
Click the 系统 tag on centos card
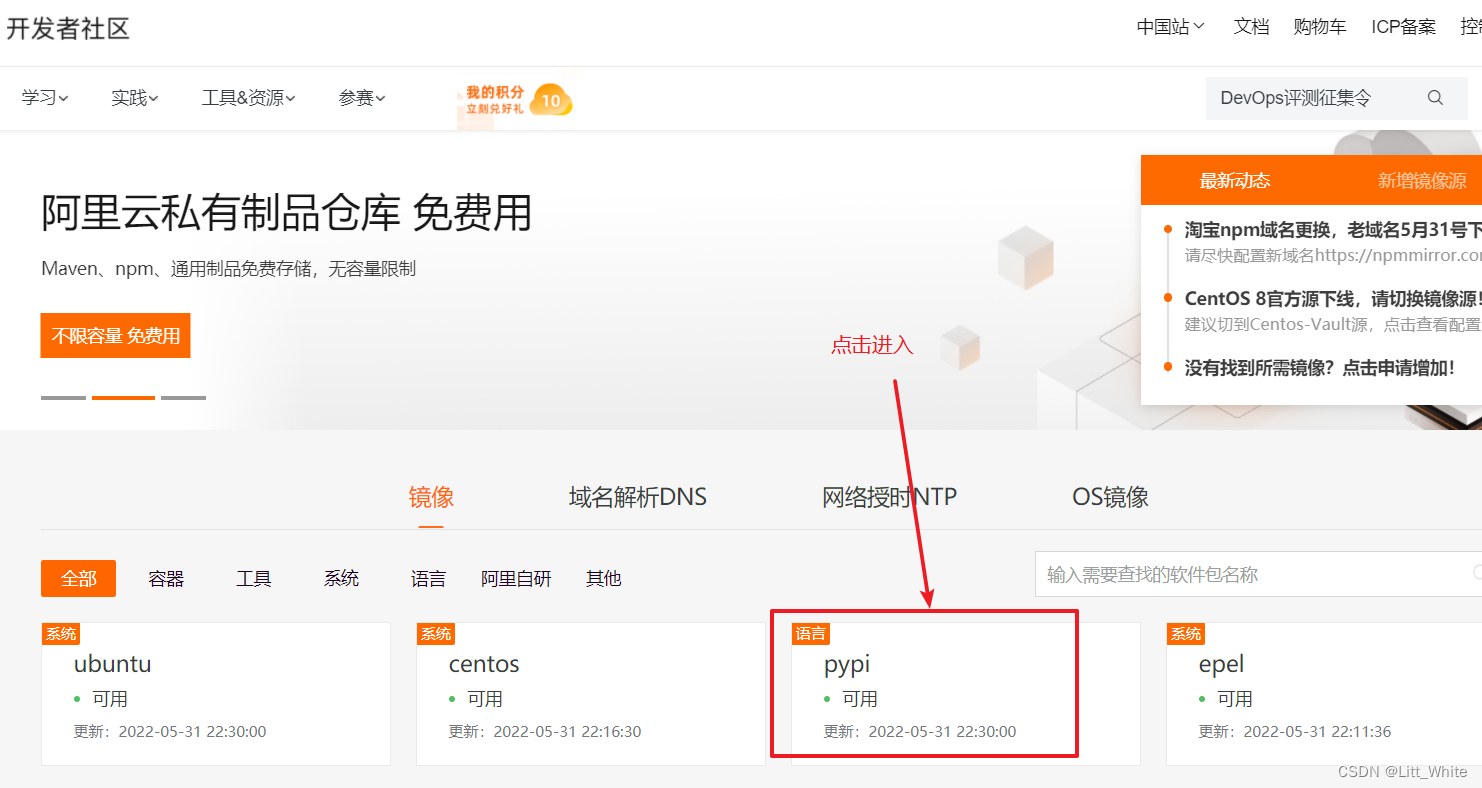[436, 634]
